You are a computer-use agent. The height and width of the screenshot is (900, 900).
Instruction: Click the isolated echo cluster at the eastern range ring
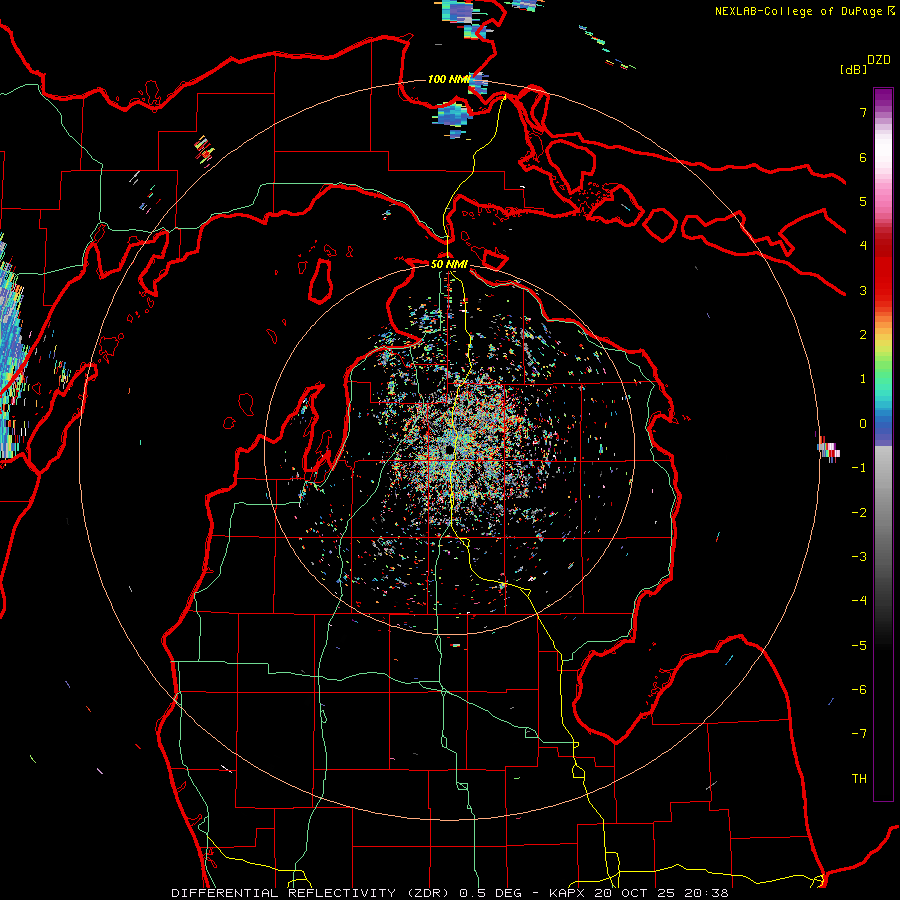(x=828, y=448)
